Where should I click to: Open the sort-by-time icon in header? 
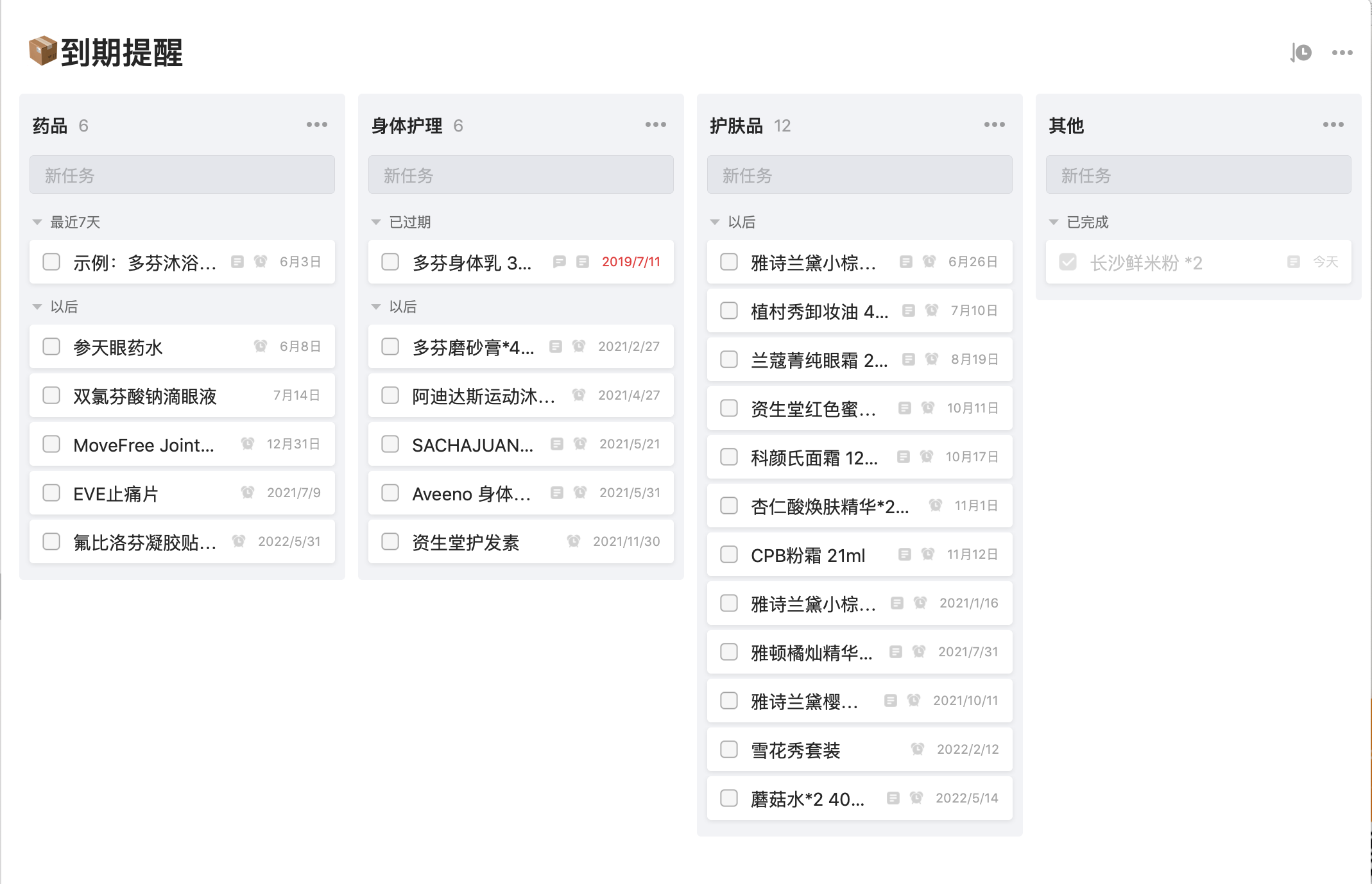pos(1301,53)
